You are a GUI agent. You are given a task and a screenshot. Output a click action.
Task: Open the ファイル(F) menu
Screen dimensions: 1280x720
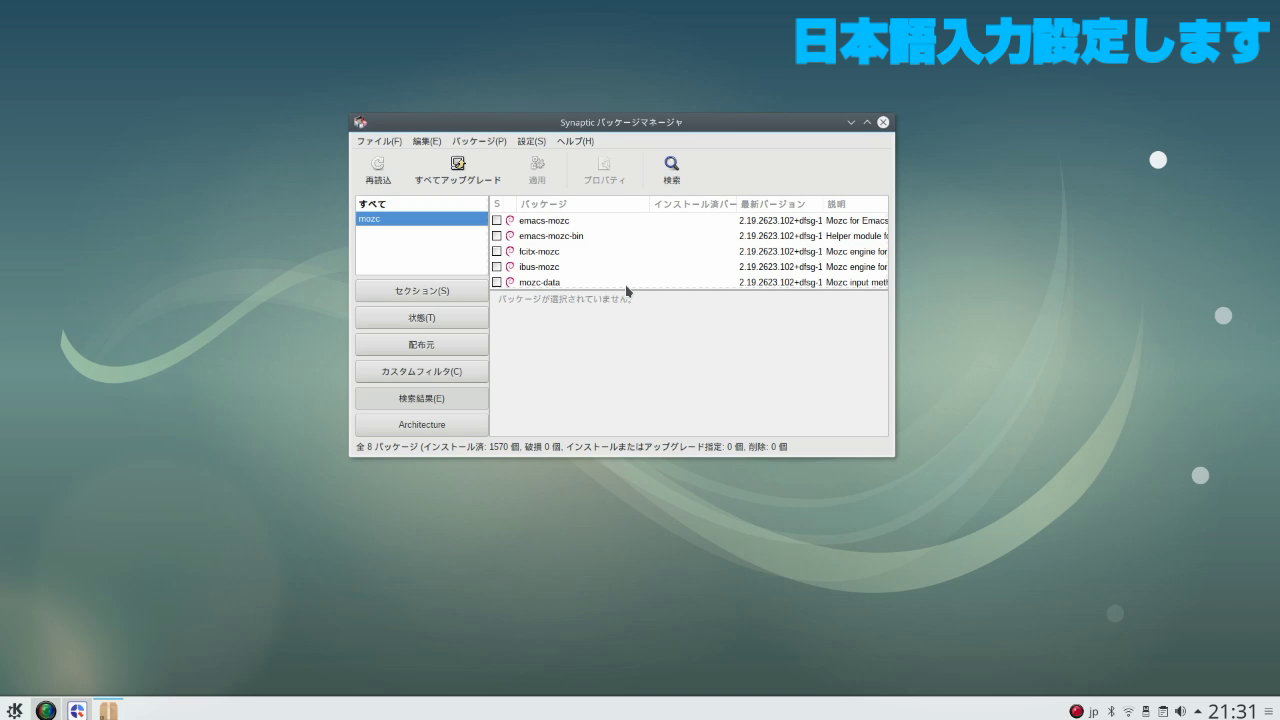click(379, 141)
